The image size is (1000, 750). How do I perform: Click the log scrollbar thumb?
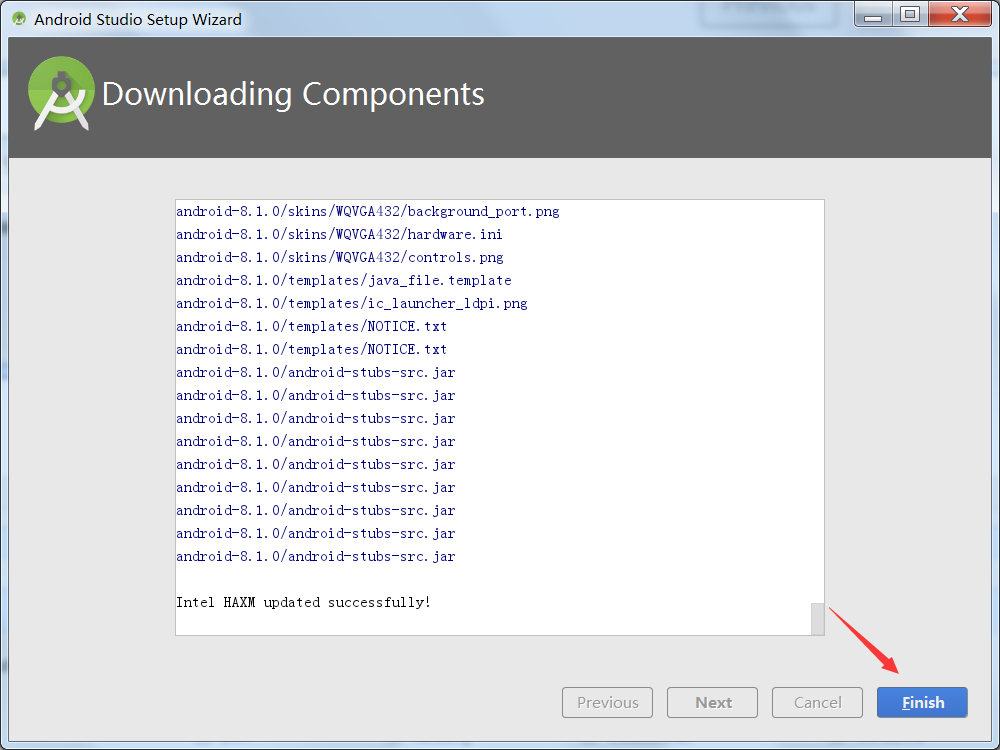[x=817, y=619]
